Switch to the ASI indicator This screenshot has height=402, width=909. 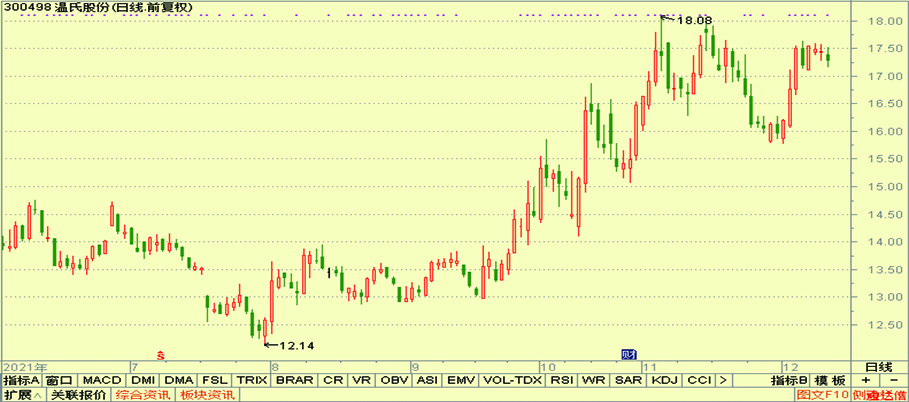click(x=427, y=381)
